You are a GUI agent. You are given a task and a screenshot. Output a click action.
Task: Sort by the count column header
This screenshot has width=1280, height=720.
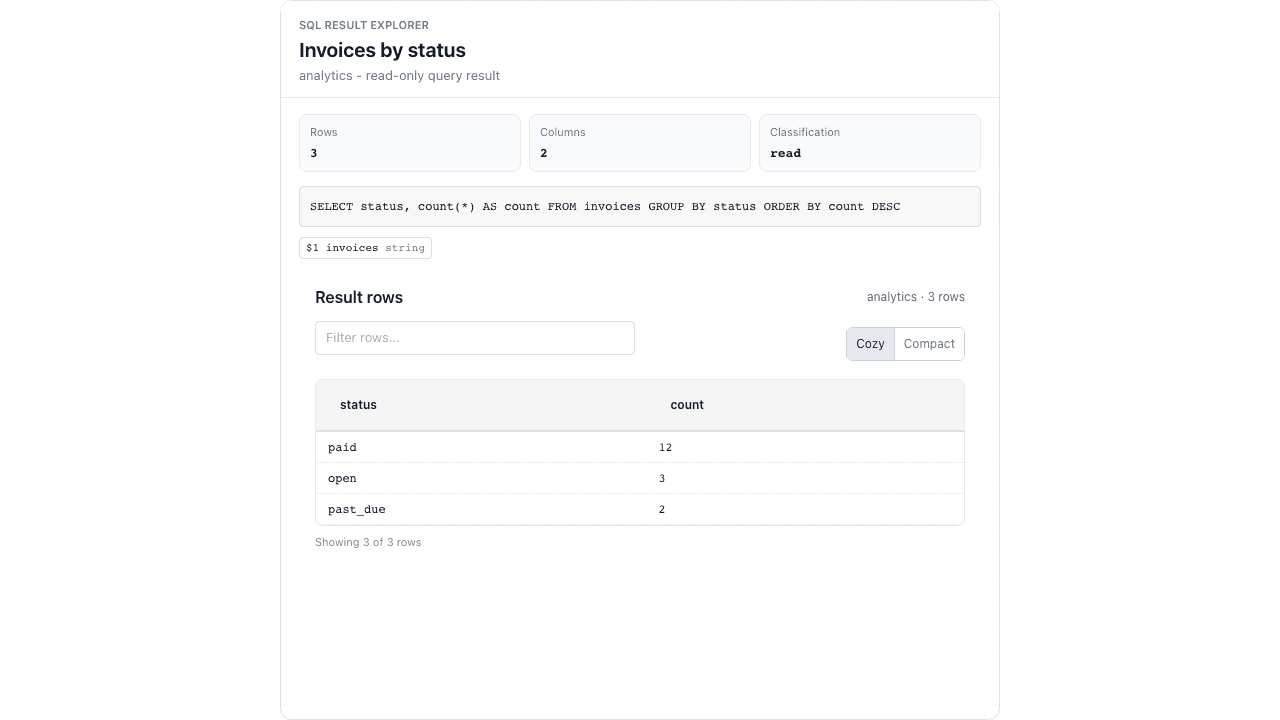coord(687,405)
